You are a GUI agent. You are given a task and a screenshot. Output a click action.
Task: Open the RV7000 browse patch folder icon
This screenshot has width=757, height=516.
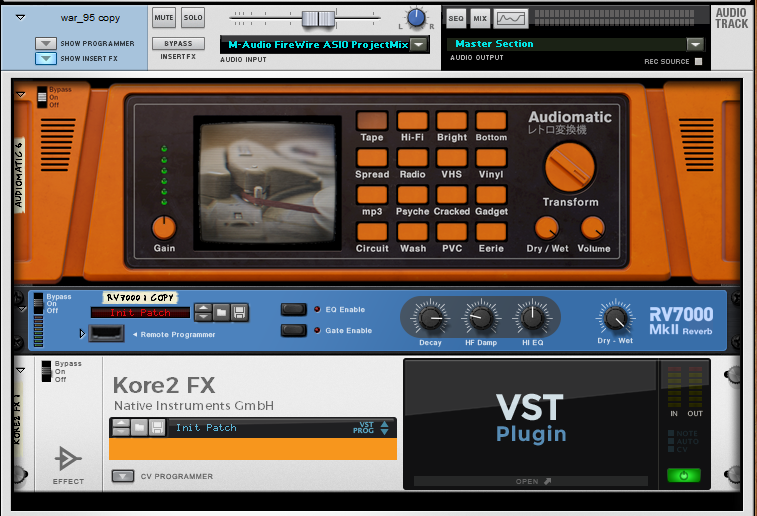pos(221,312)
